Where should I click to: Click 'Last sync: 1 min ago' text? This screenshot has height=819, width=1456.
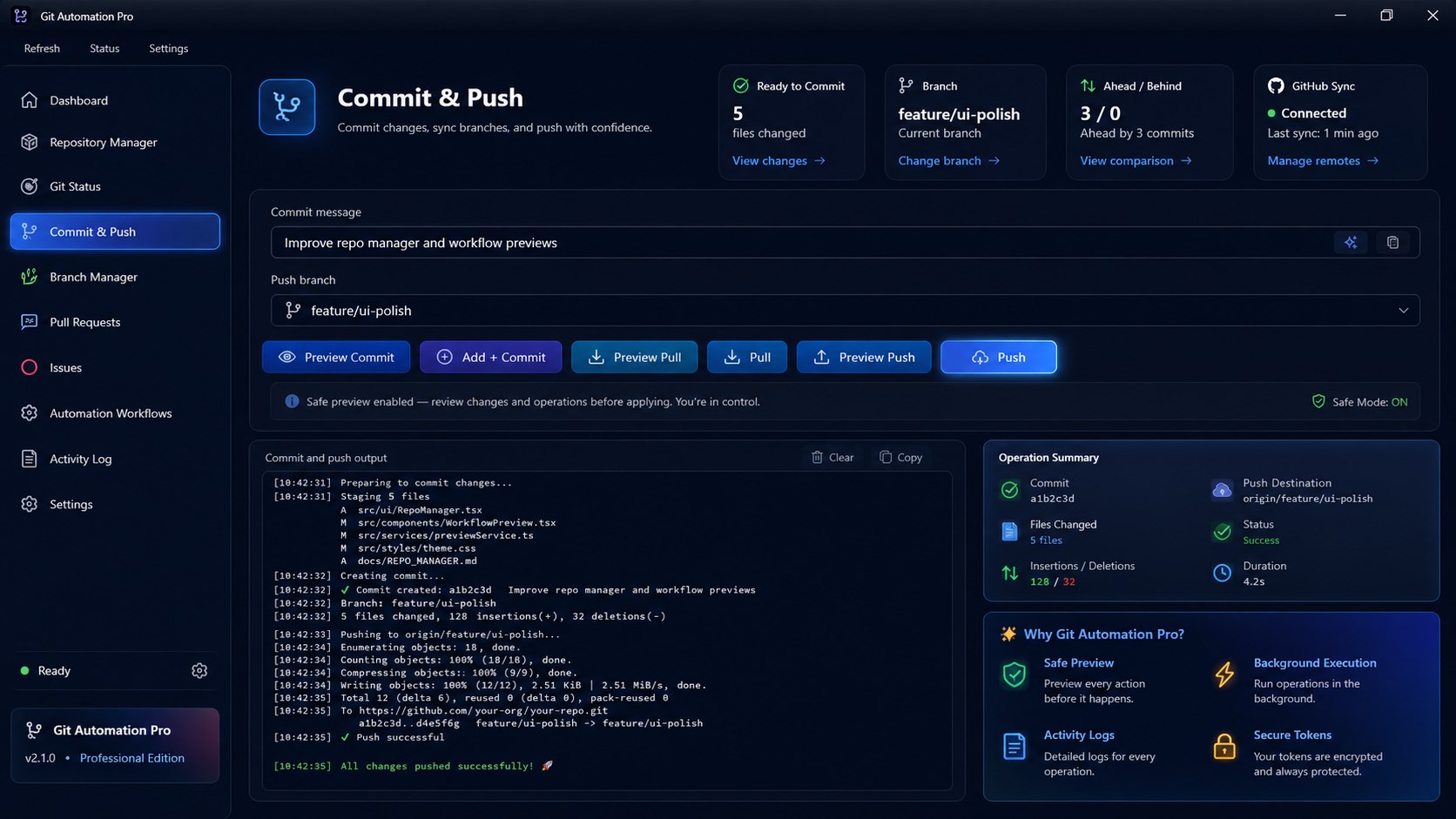(x=1323, y=133)
